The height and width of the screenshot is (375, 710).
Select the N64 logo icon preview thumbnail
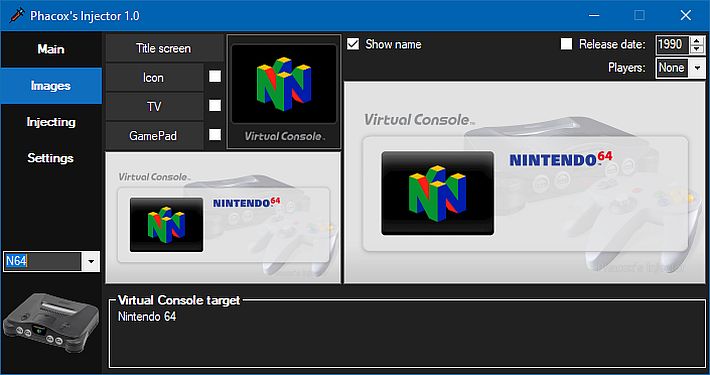point(284,92)
